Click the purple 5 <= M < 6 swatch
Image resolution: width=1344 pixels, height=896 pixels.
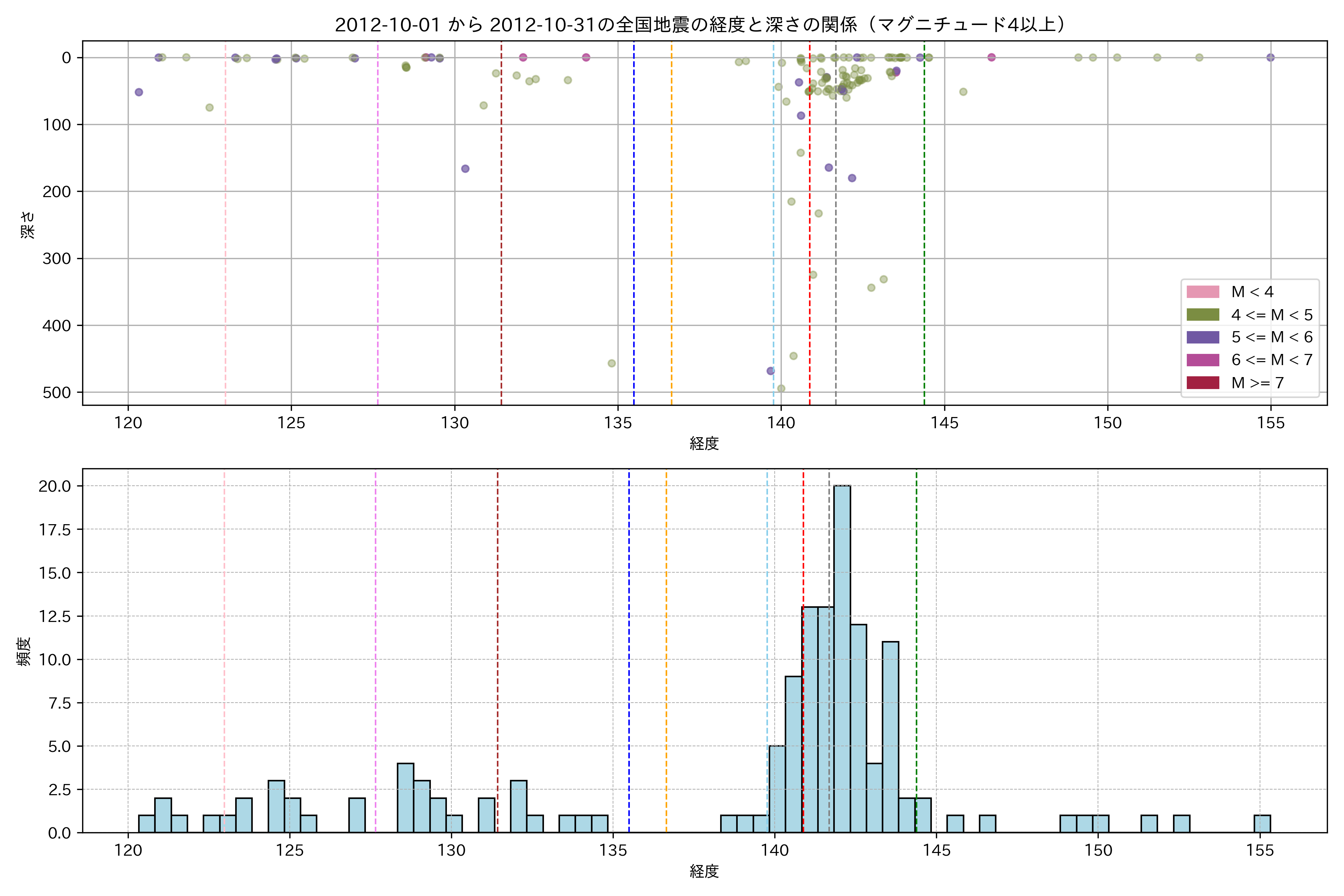1202,337
